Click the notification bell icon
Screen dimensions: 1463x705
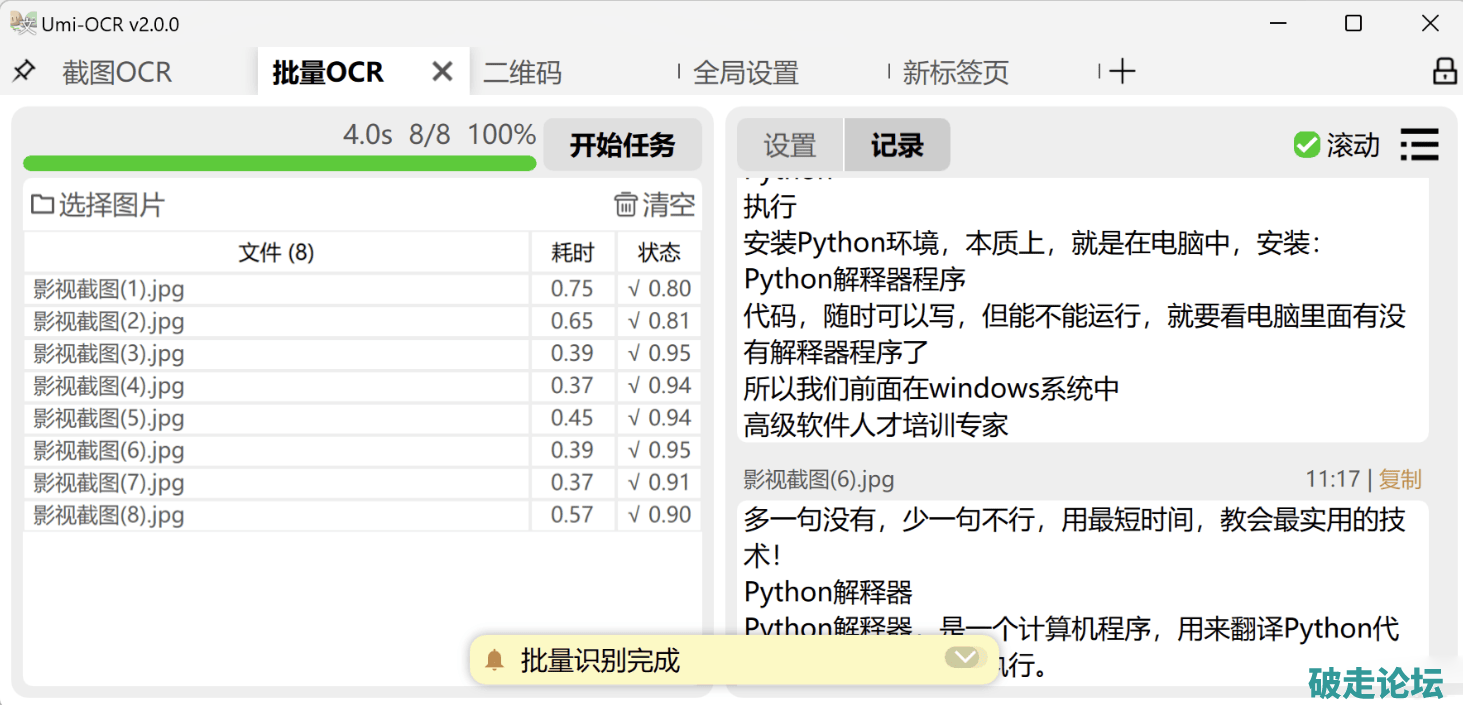494,660
